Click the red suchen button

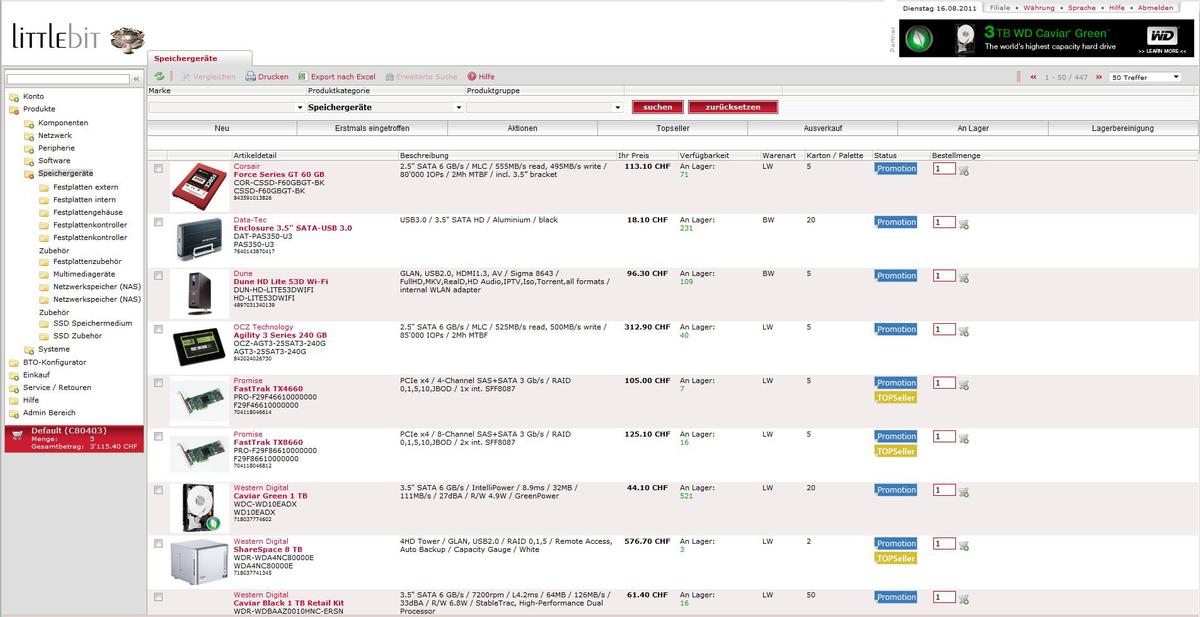click(658, 107)
